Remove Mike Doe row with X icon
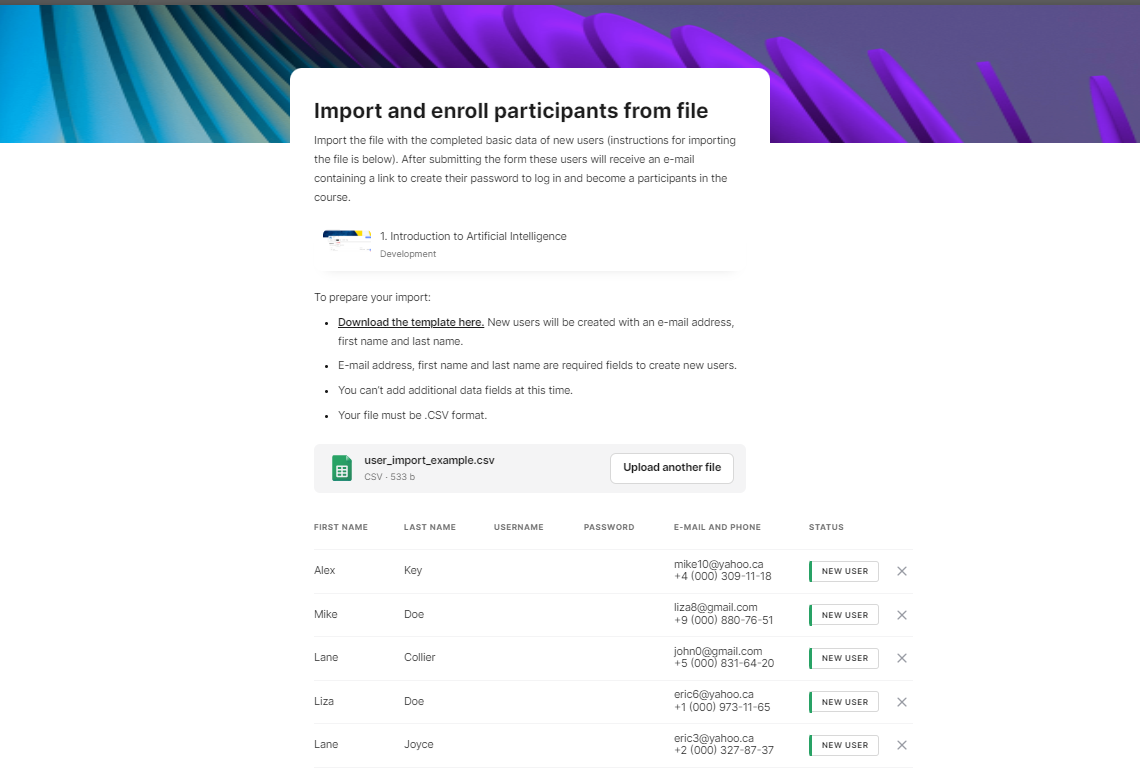Image resolution: width=1140 pixels, height=771 pixels. pos(901,615)
